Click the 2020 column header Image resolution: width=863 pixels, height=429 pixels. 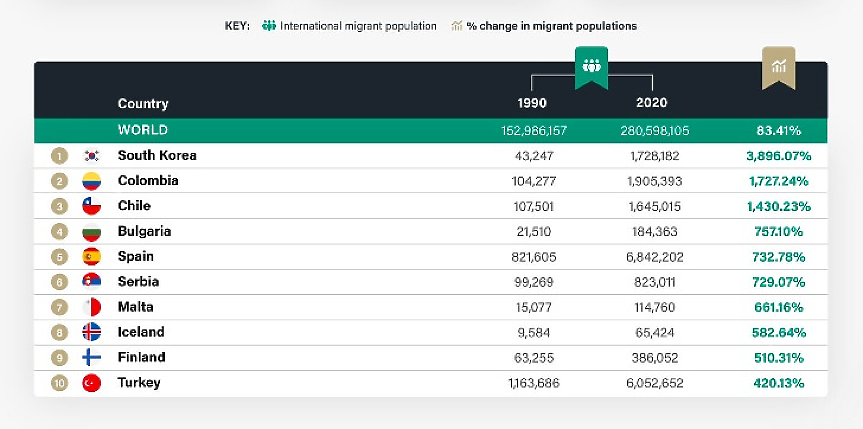pyautogui.click(x=652, y=103)
